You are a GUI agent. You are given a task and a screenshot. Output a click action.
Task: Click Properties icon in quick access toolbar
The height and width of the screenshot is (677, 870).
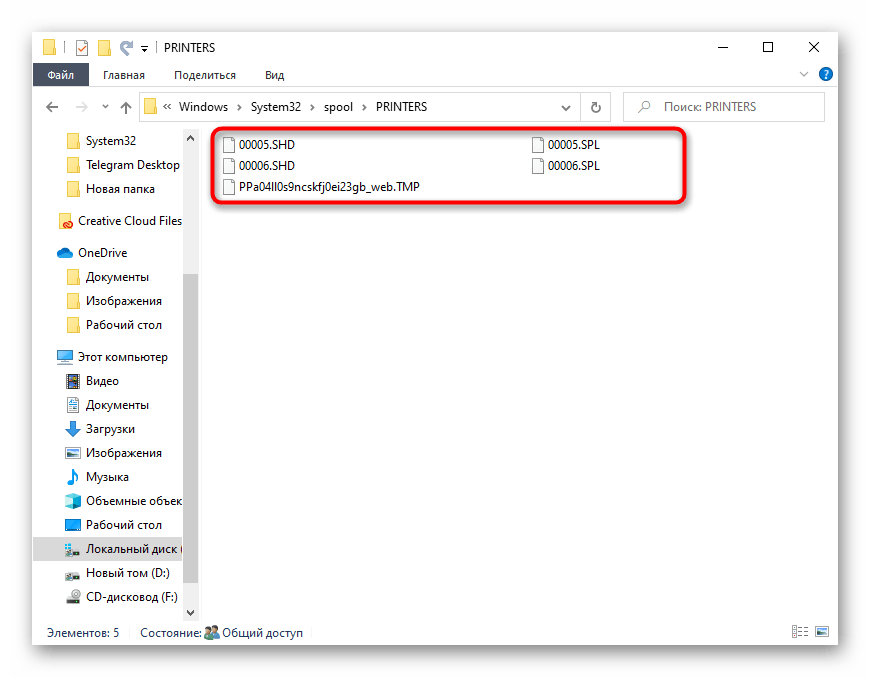(82, 47)
